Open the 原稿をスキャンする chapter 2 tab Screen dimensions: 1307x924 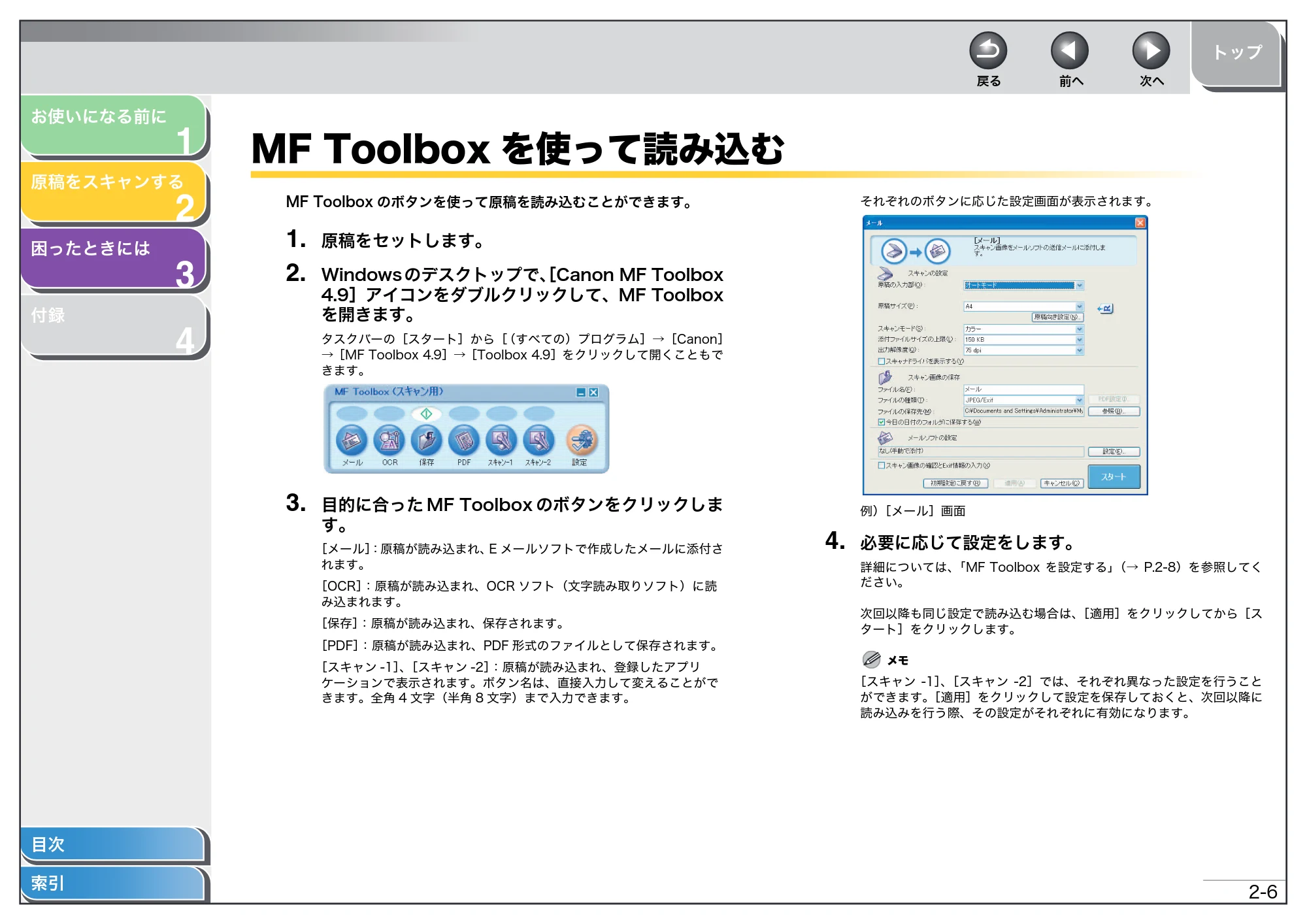(x=113, y=191)
